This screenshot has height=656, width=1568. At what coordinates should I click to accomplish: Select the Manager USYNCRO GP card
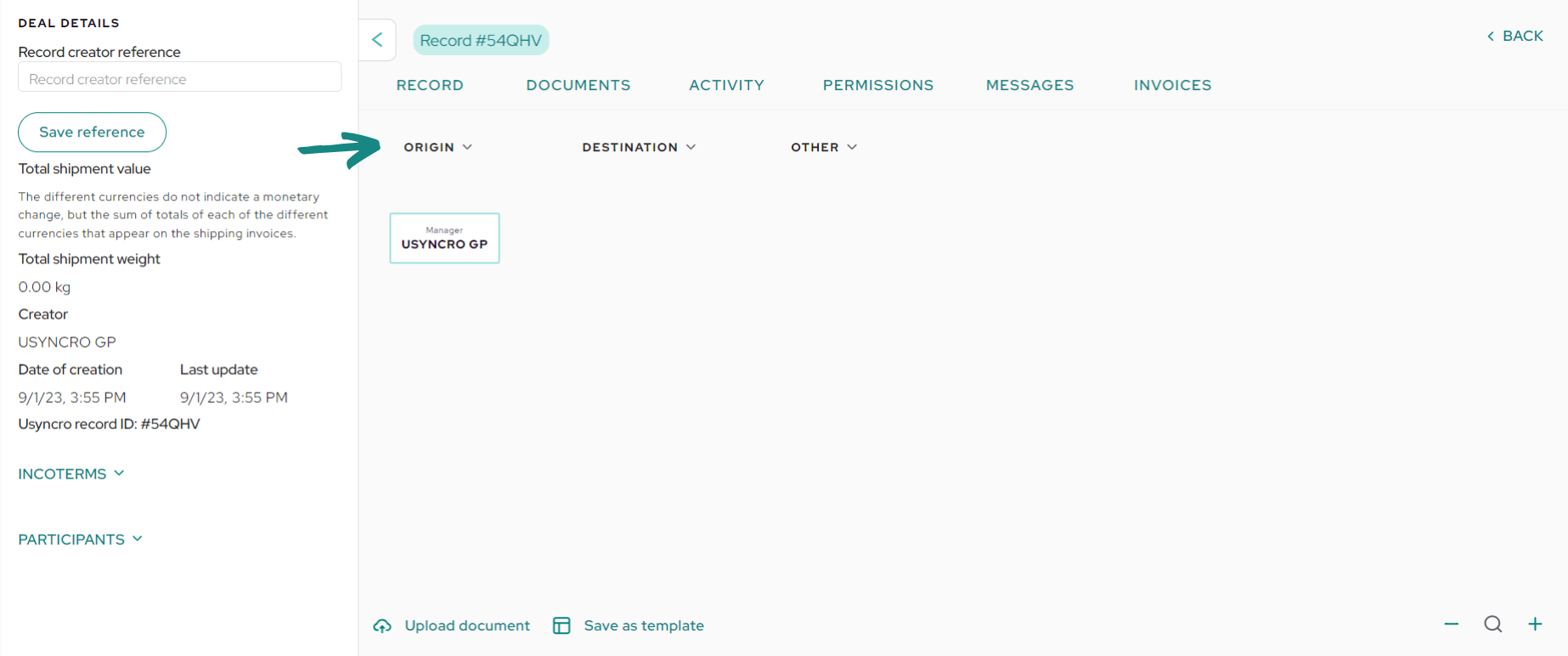coord(444,238)
